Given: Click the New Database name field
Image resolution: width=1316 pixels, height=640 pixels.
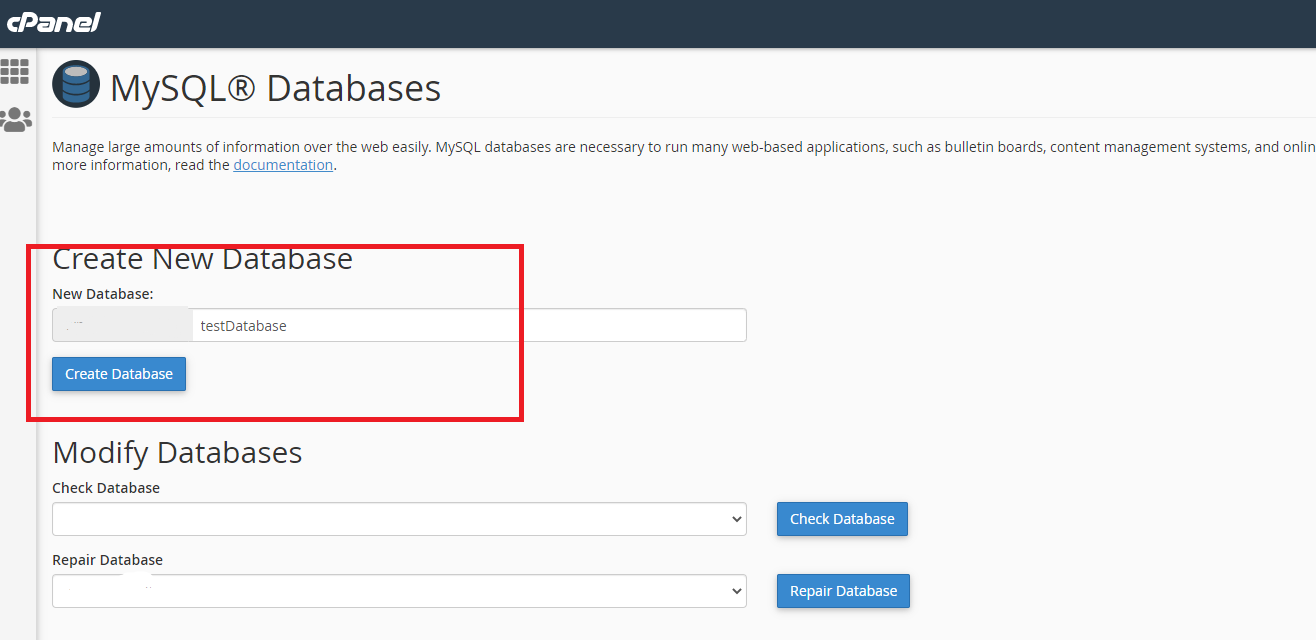Looking at the screenshot, I should pyautogui.click(x=469, y=325).
